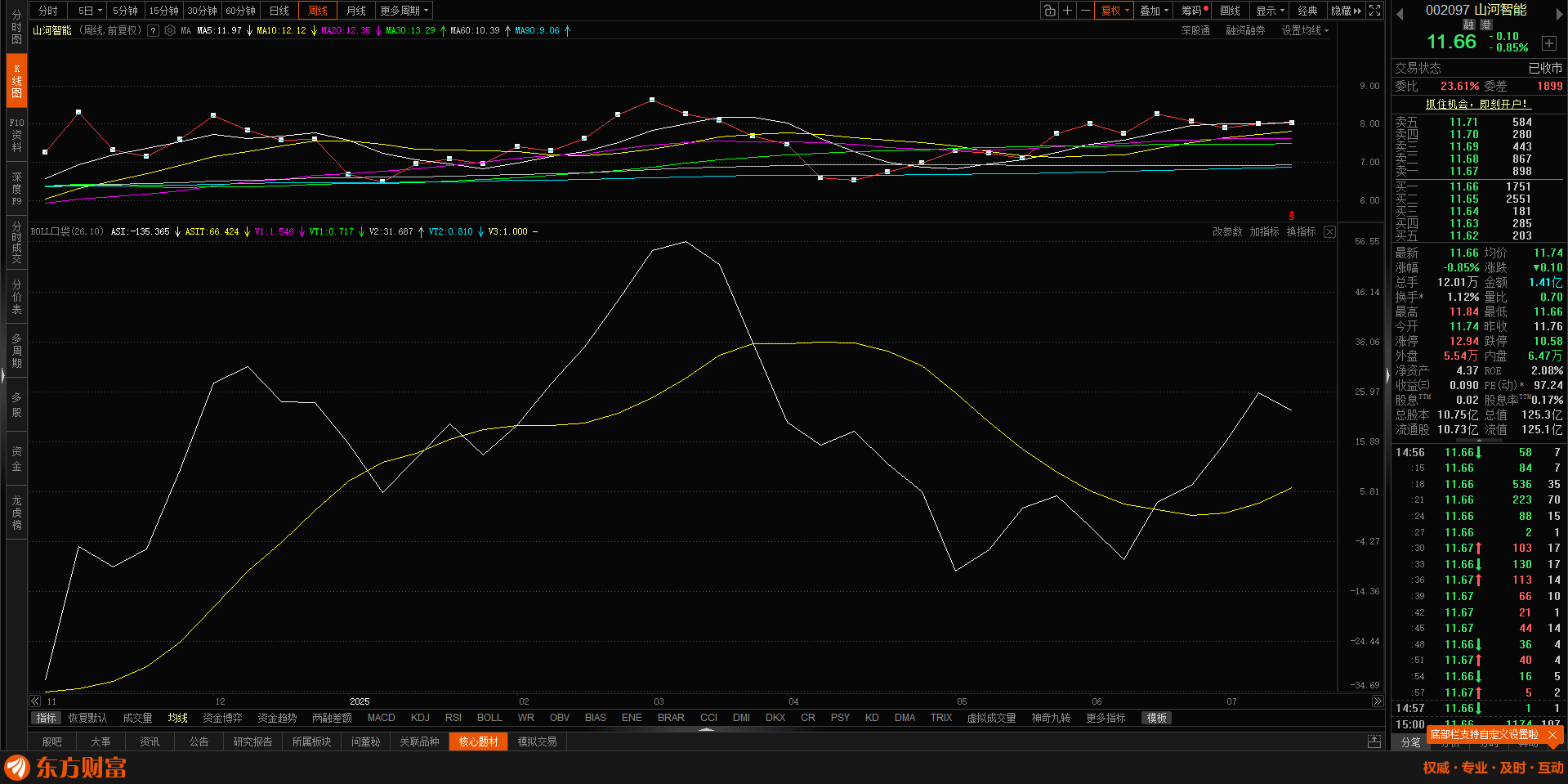1568x784 pixels.
Task: Click the MA help question mark icon
Action: (153, 30)
